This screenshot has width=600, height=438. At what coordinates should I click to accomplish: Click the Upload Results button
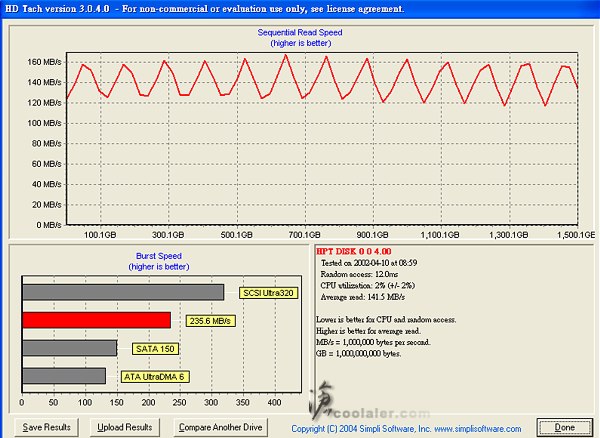[x=125, y=427]
